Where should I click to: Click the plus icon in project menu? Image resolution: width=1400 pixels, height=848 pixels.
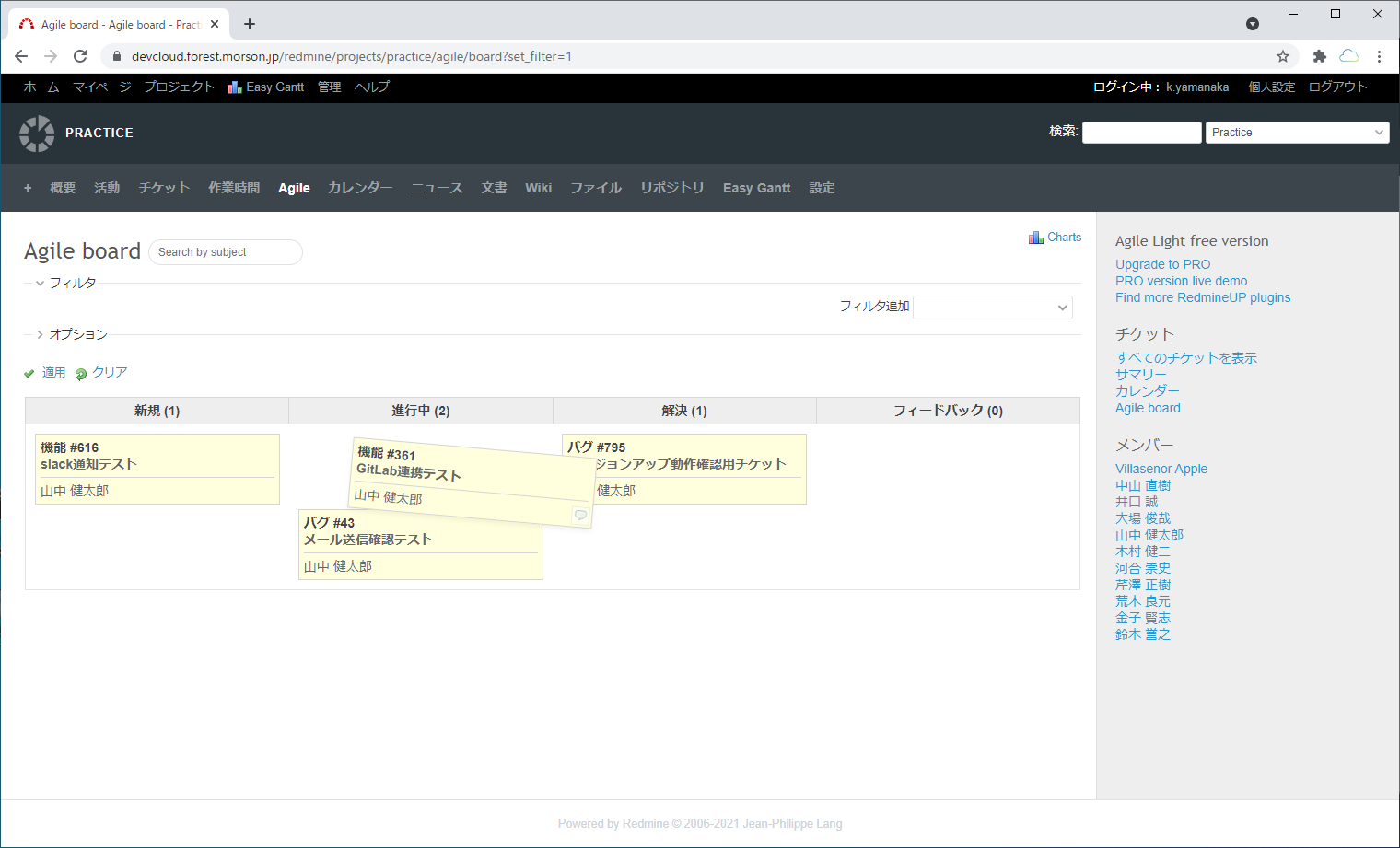[x=28, y=188]
